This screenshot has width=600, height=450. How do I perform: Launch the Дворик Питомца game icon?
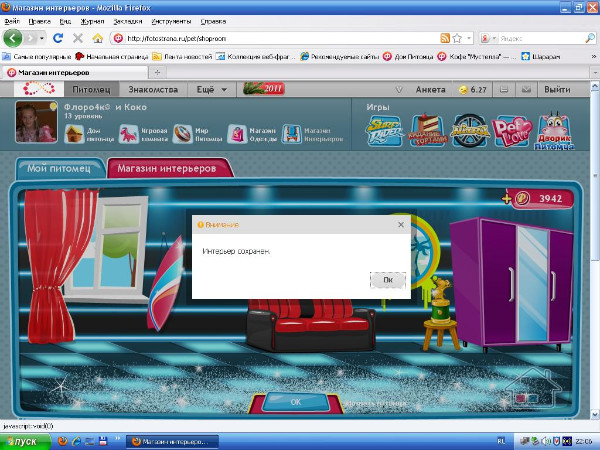point(553,129)
